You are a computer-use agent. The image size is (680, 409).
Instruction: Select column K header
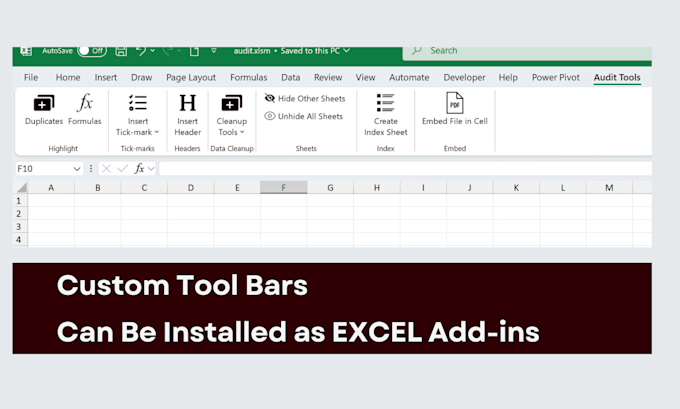pos(516,187)
